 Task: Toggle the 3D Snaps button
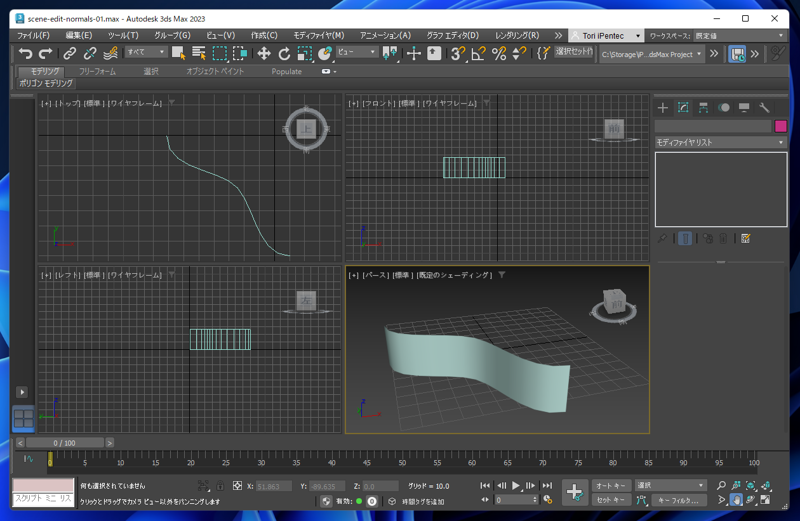coord(457,53)
